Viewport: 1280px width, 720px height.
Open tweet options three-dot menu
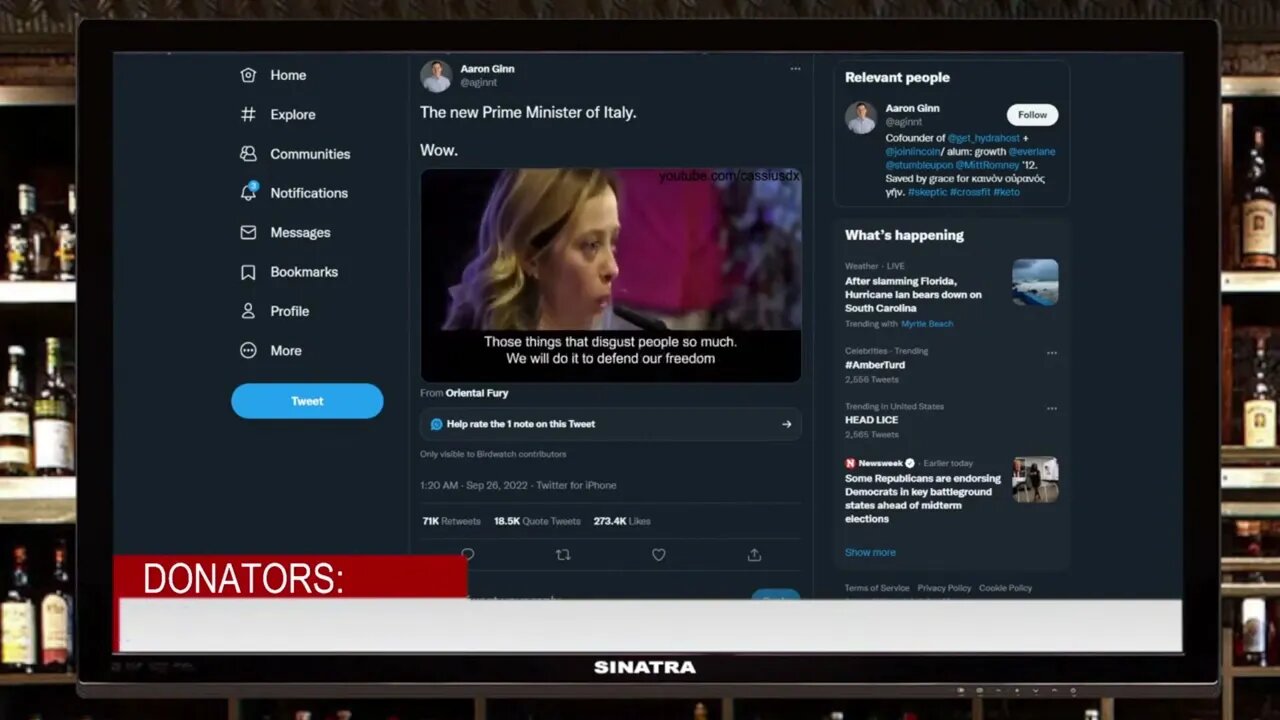click(x=795, y=69)
